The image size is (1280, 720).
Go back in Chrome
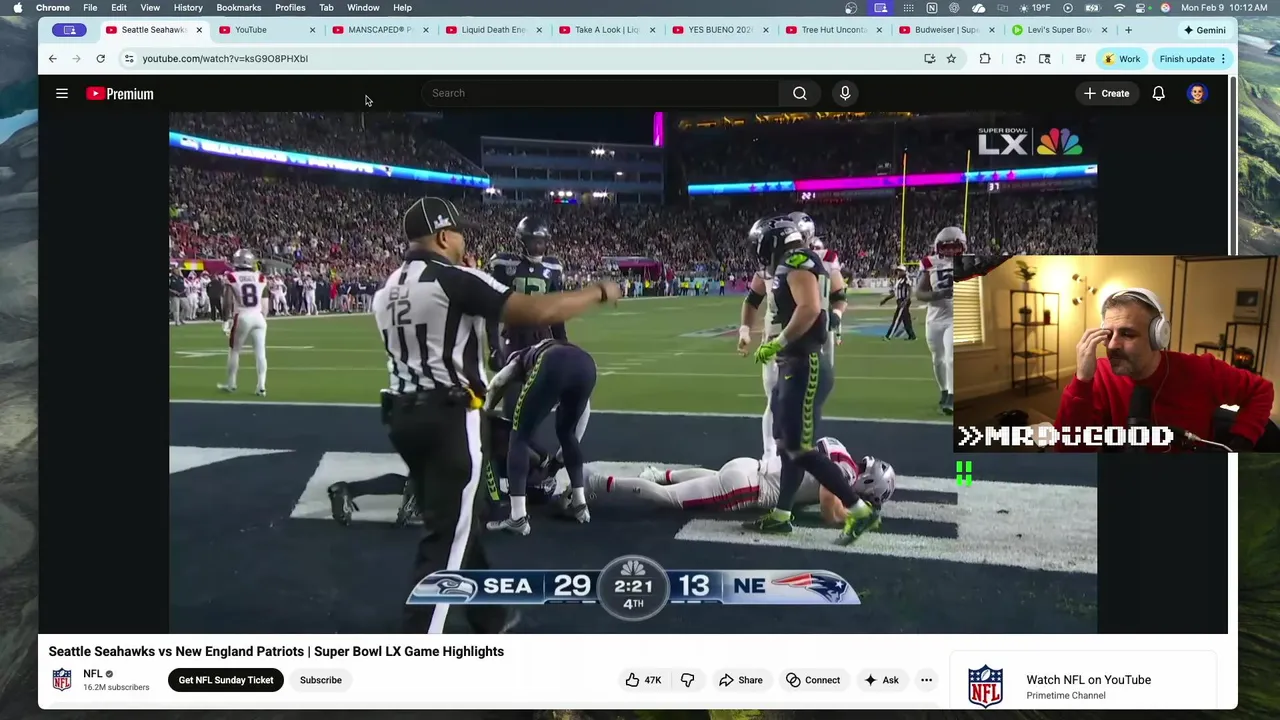tap(53, 59)
